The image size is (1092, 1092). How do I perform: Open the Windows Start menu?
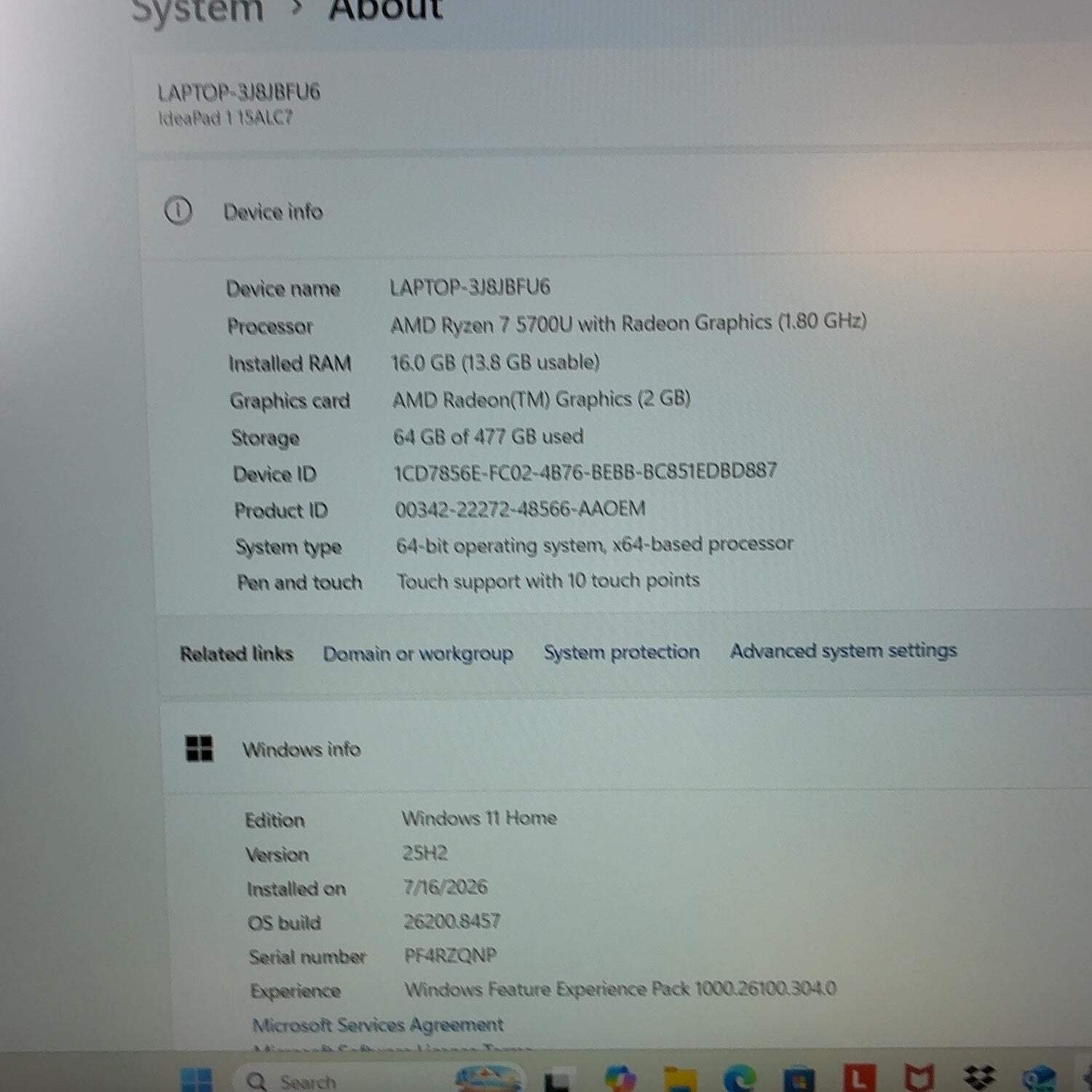[x=197, y=1080]
